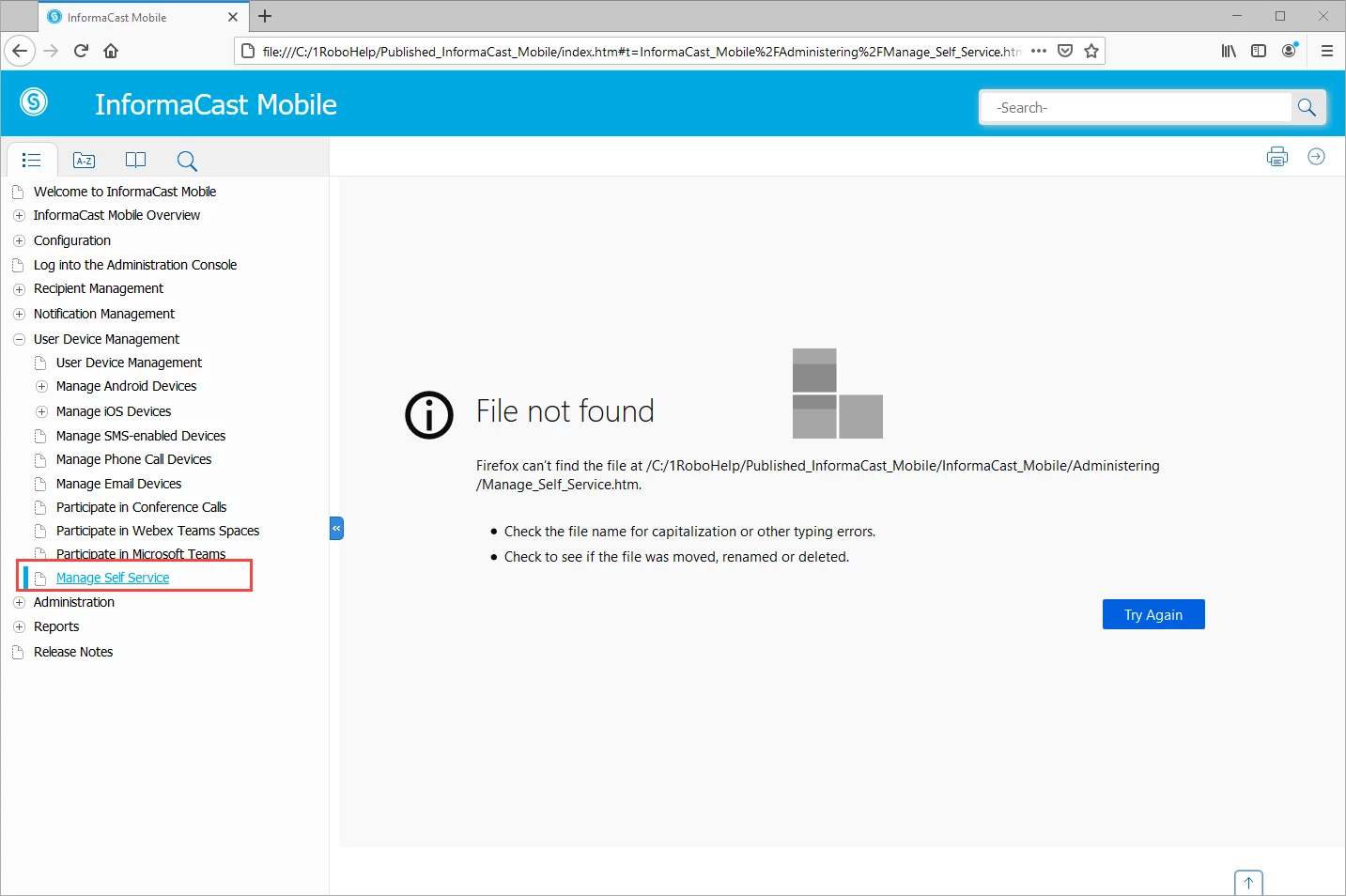Click into the -Search- field
Viewport: 1346px width, 896px height.
tap(1137, 107)
